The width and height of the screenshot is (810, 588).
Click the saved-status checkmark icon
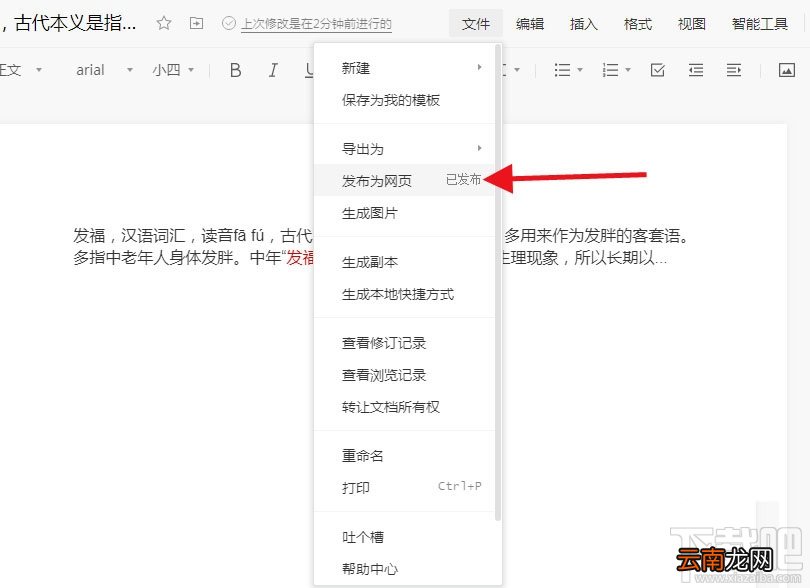pos(228,23)
